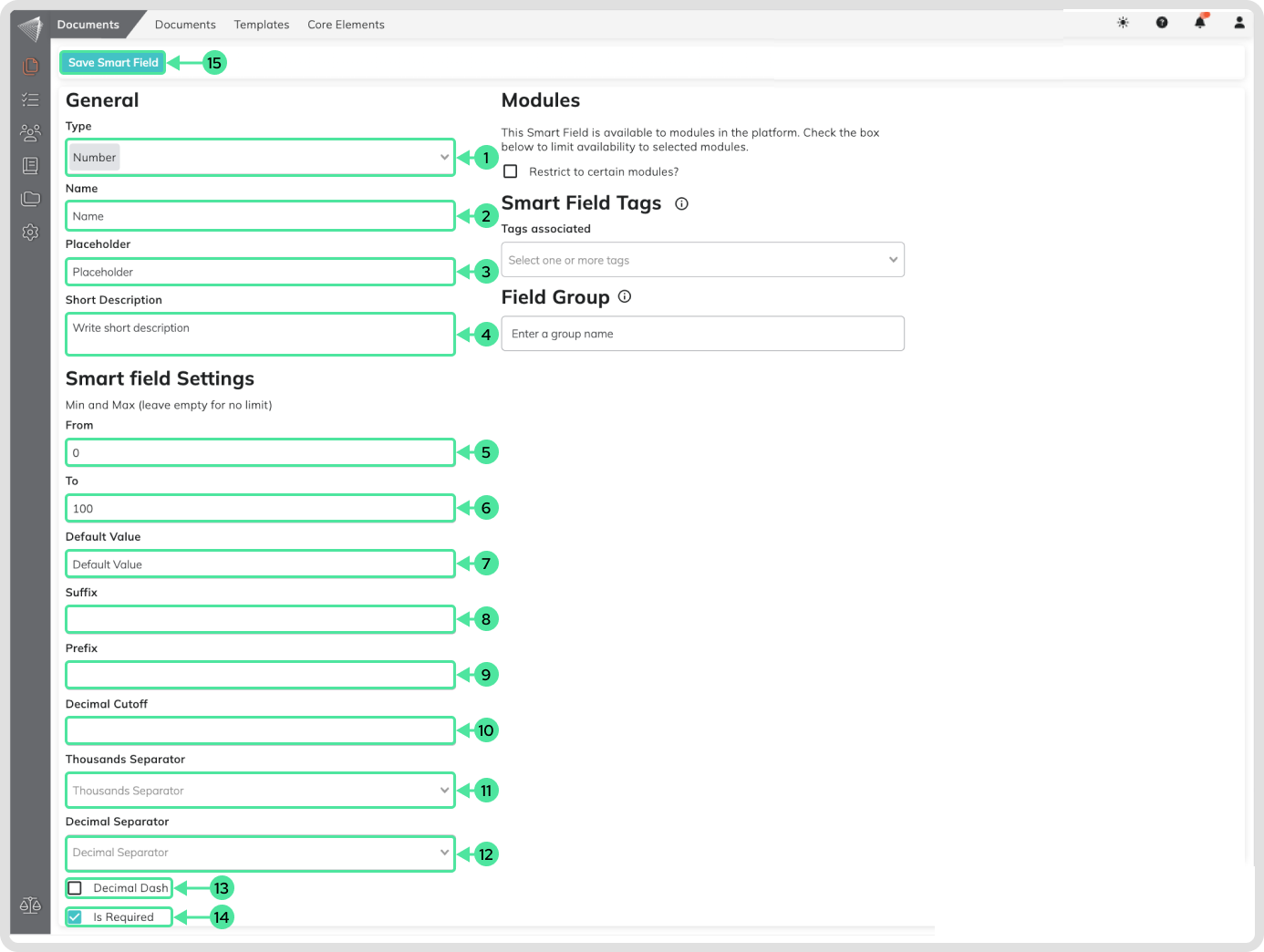The width and height of the screenshot is (1264, 952).
Task: Switch to the Templates tab
Action: tap(262, 25)
